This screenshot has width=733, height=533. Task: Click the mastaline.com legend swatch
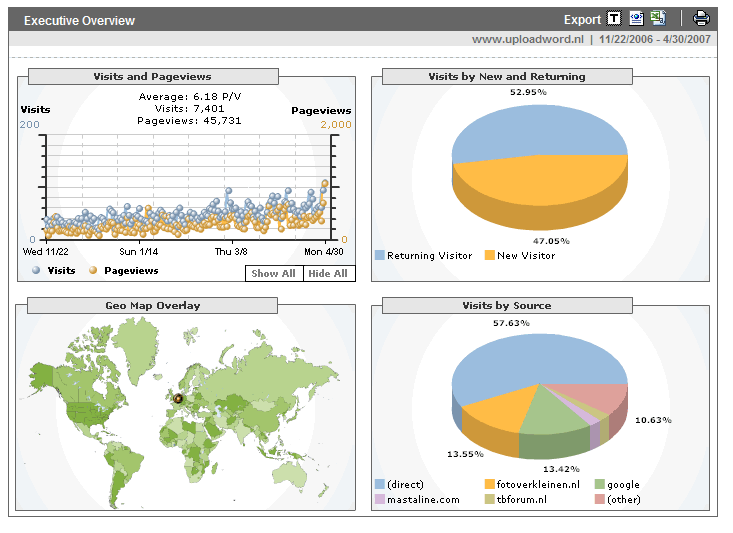tap(380, 499)
